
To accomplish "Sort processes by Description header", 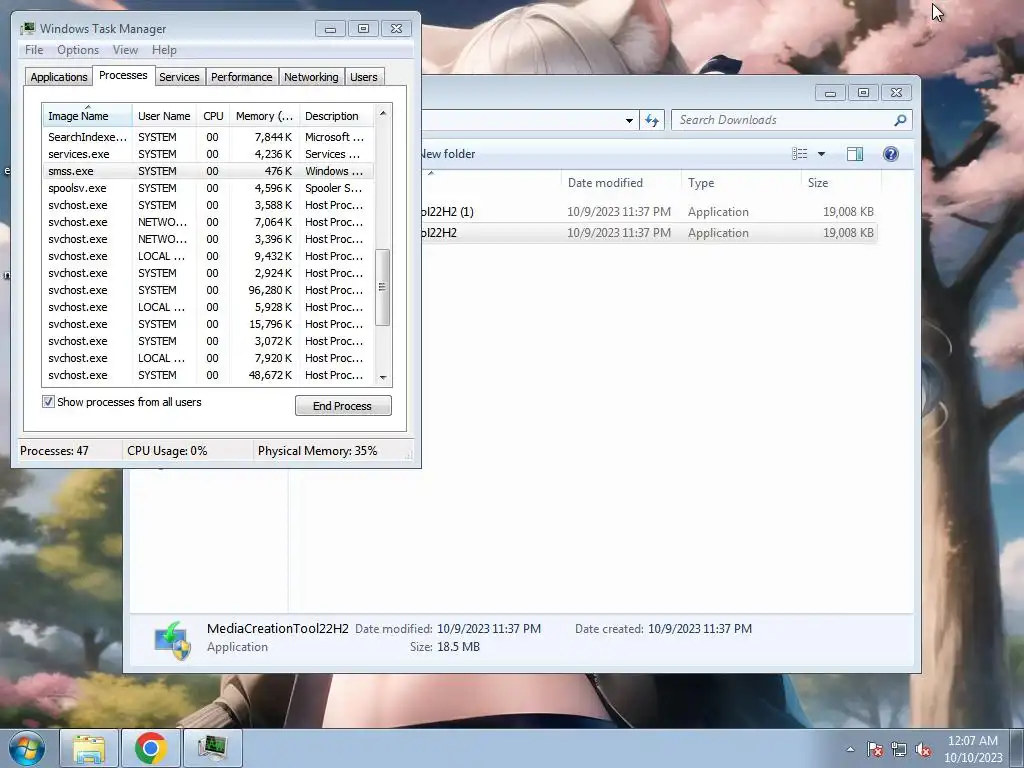I will coord(336,116).
